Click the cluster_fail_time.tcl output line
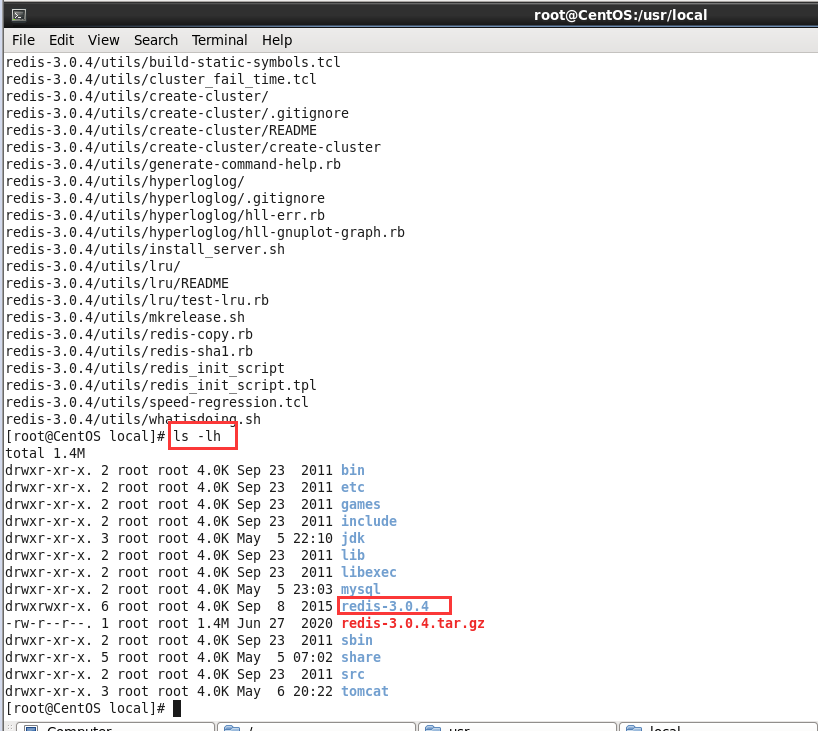 (161, 79)
